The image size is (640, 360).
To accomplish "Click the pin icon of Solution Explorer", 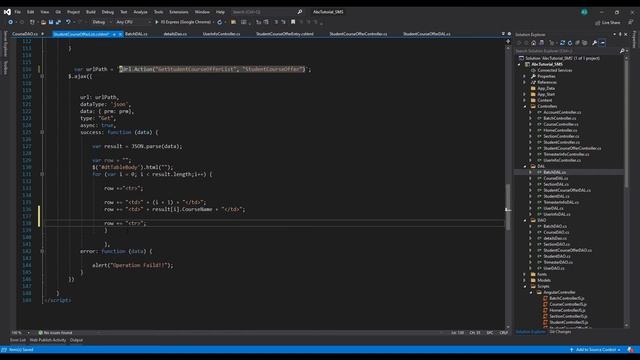I will coord(620,34).
